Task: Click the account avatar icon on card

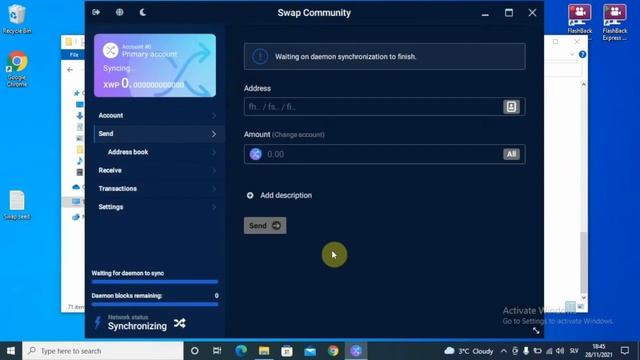Action: [110, 51]
